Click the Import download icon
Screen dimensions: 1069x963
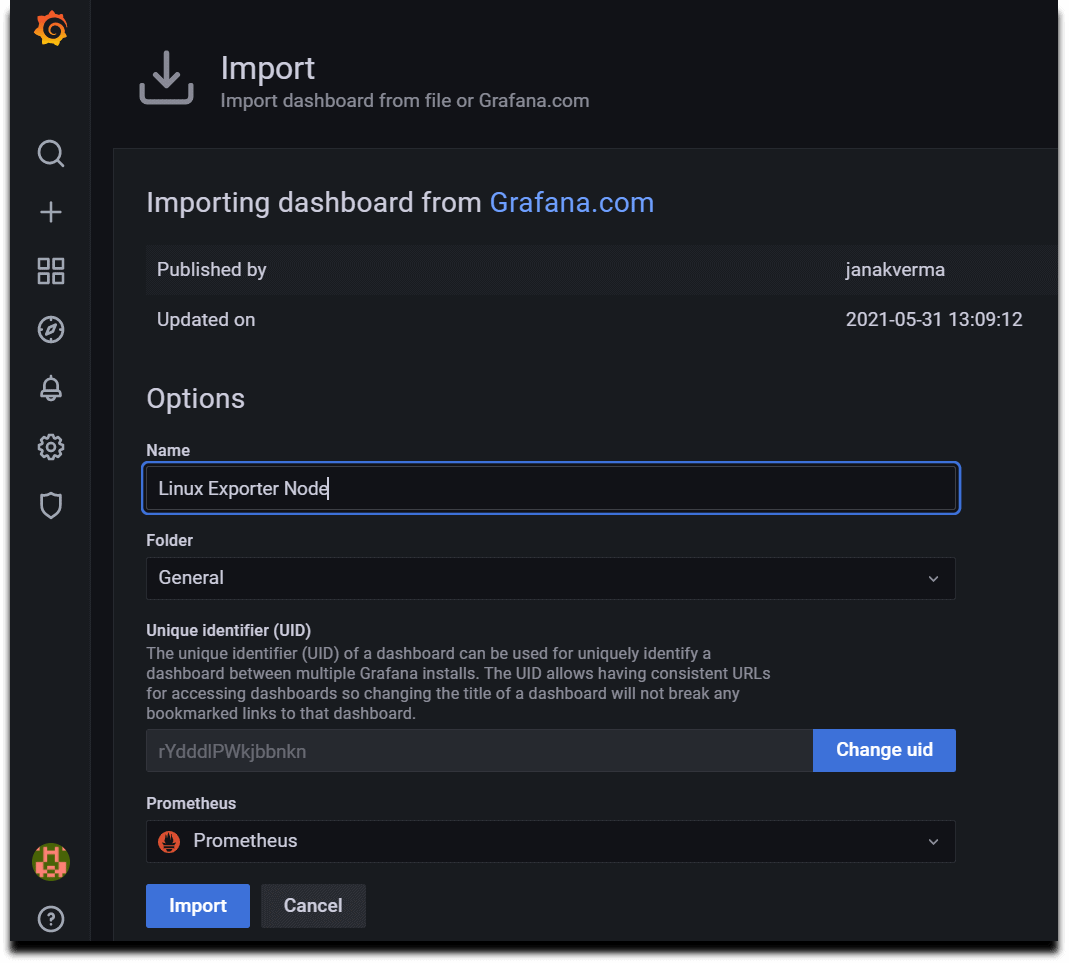(166, 78)
